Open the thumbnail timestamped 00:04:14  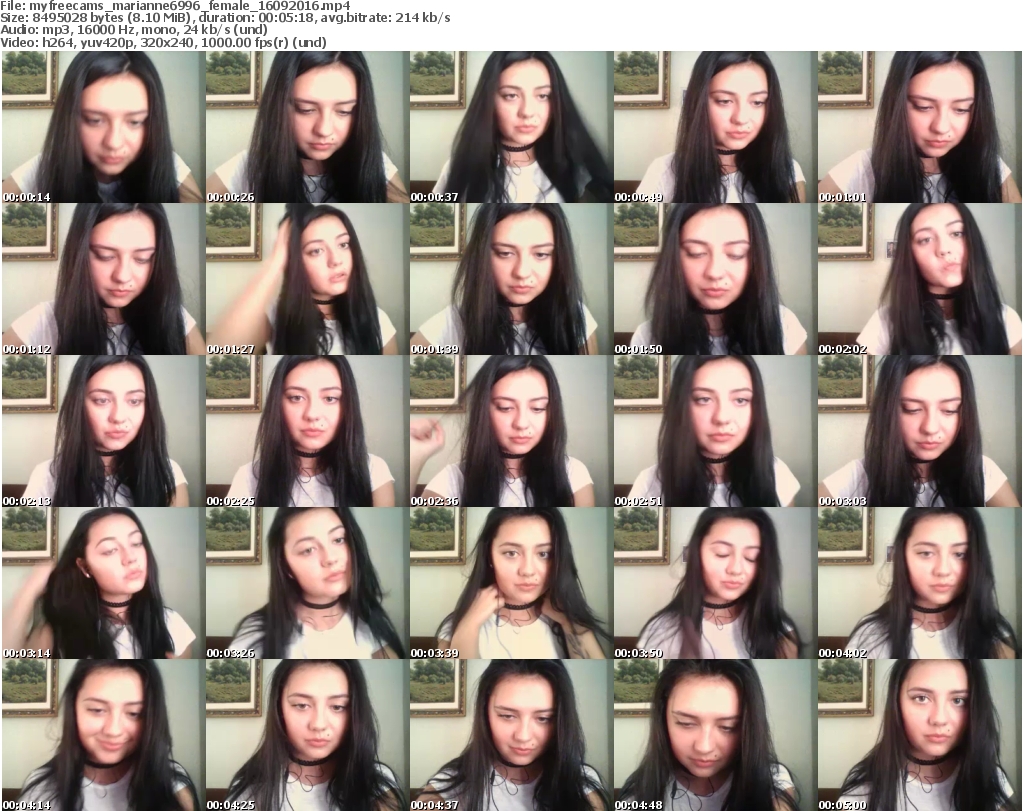click(103, 735)
